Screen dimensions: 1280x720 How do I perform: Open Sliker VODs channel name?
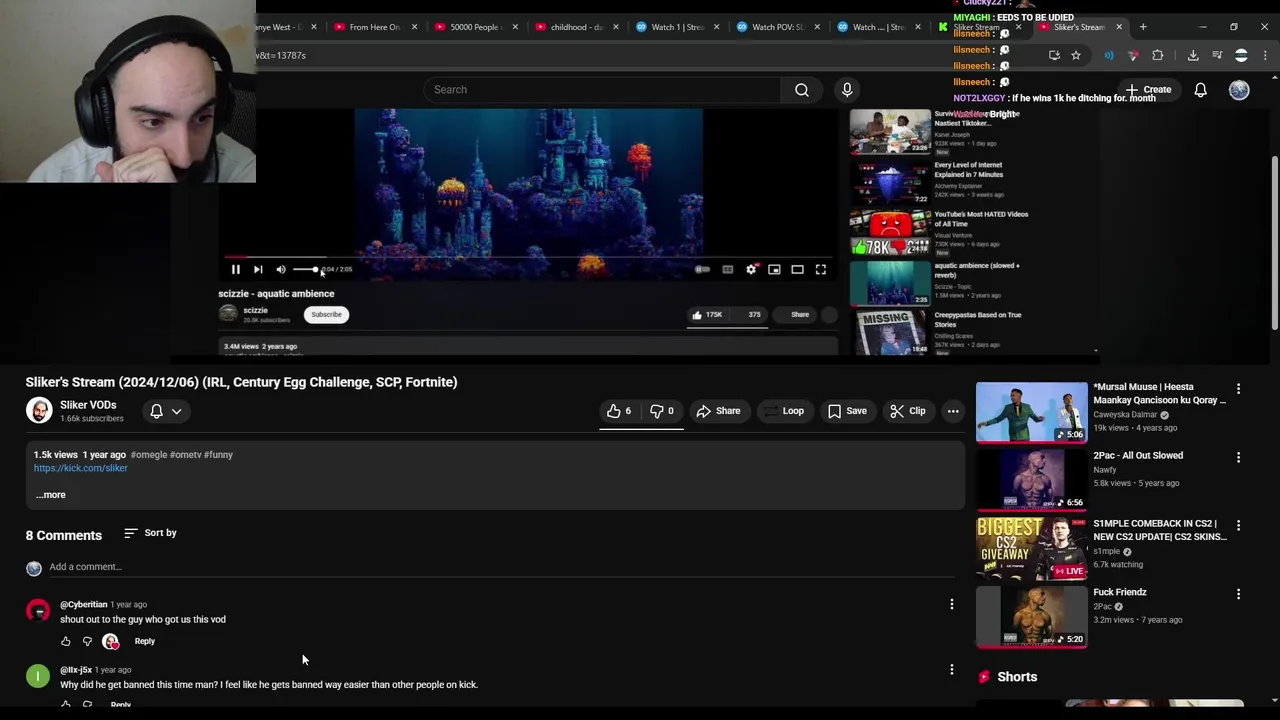coord(88,405)
